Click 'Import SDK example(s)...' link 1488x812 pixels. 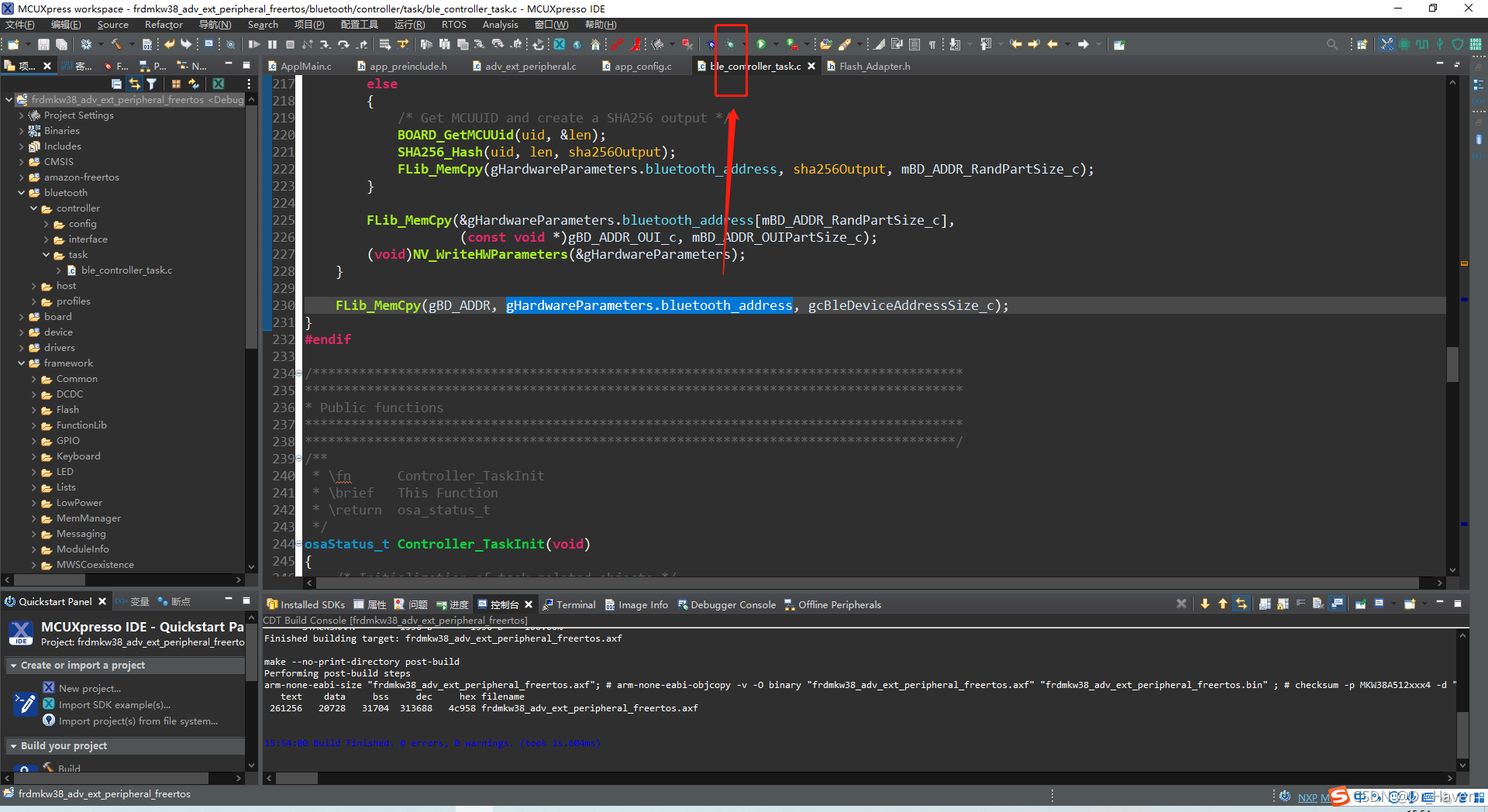pos(115,705)
